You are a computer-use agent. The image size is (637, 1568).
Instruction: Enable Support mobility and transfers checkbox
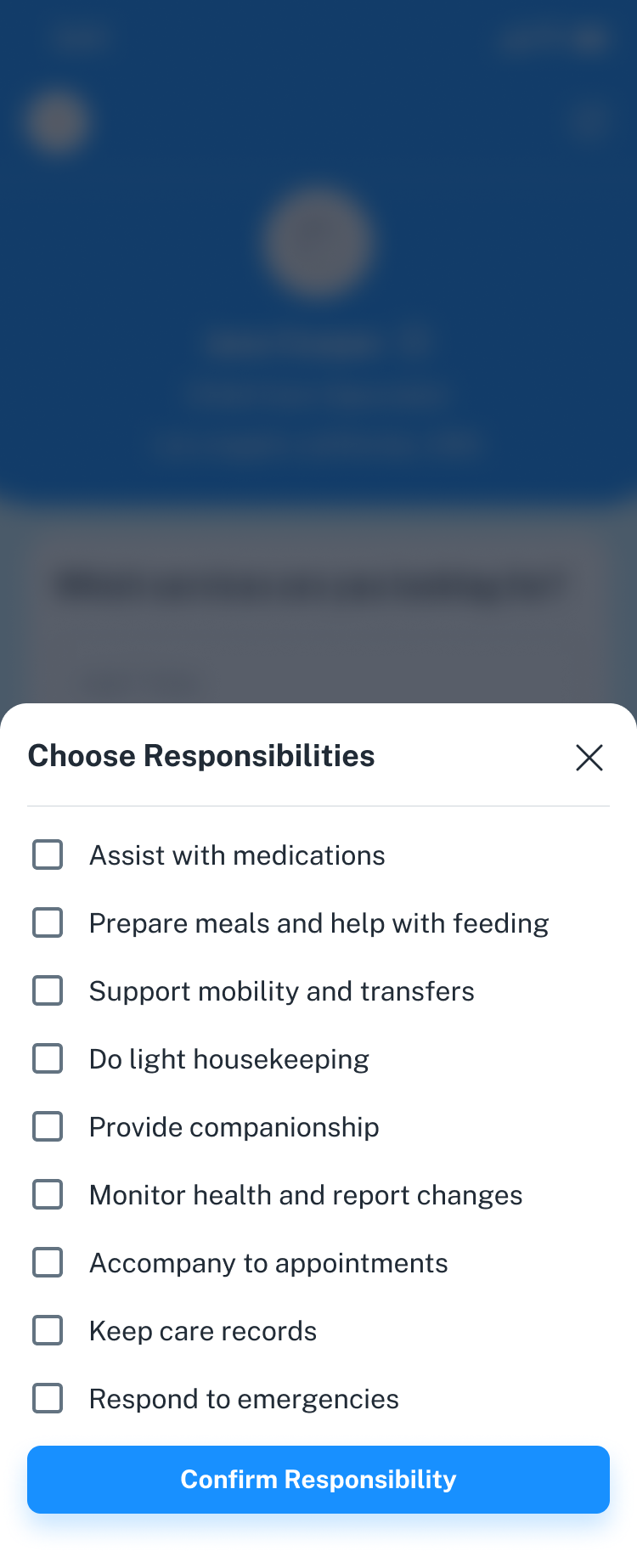coord(48,991)
